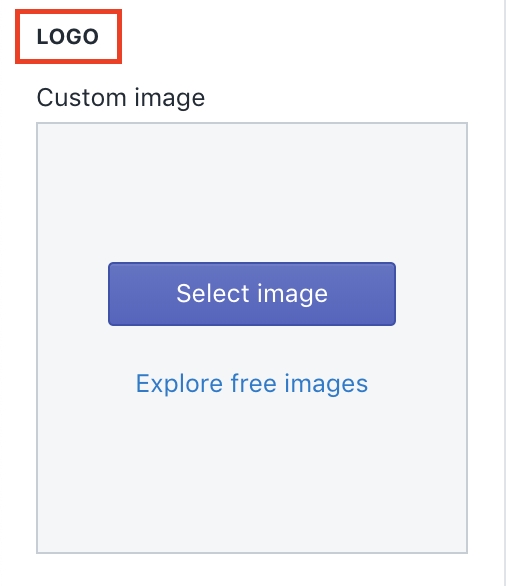The image size is (506, 586).
Task: Click the word 'free' in the blue link
Action: click(x=254, y=383)
